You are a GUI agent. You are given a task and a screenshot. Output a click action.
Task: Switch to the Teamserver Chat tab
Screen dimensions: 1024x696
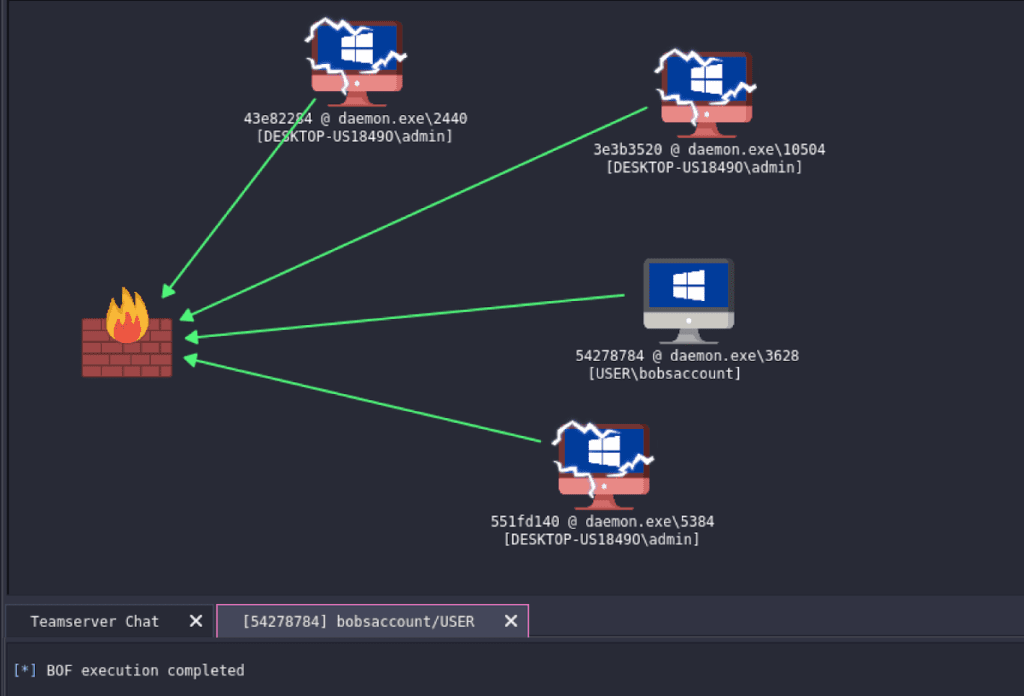(95, 622)
